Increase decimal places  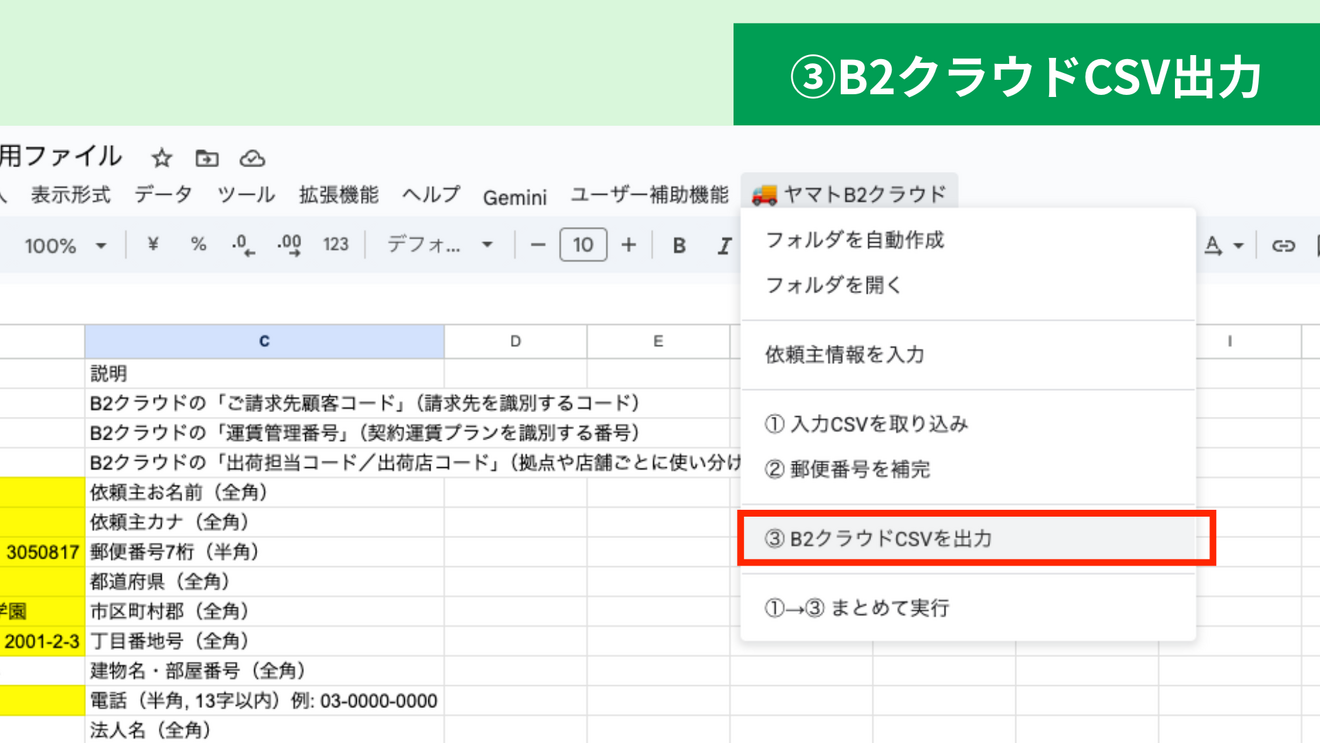tap(289, 245)
